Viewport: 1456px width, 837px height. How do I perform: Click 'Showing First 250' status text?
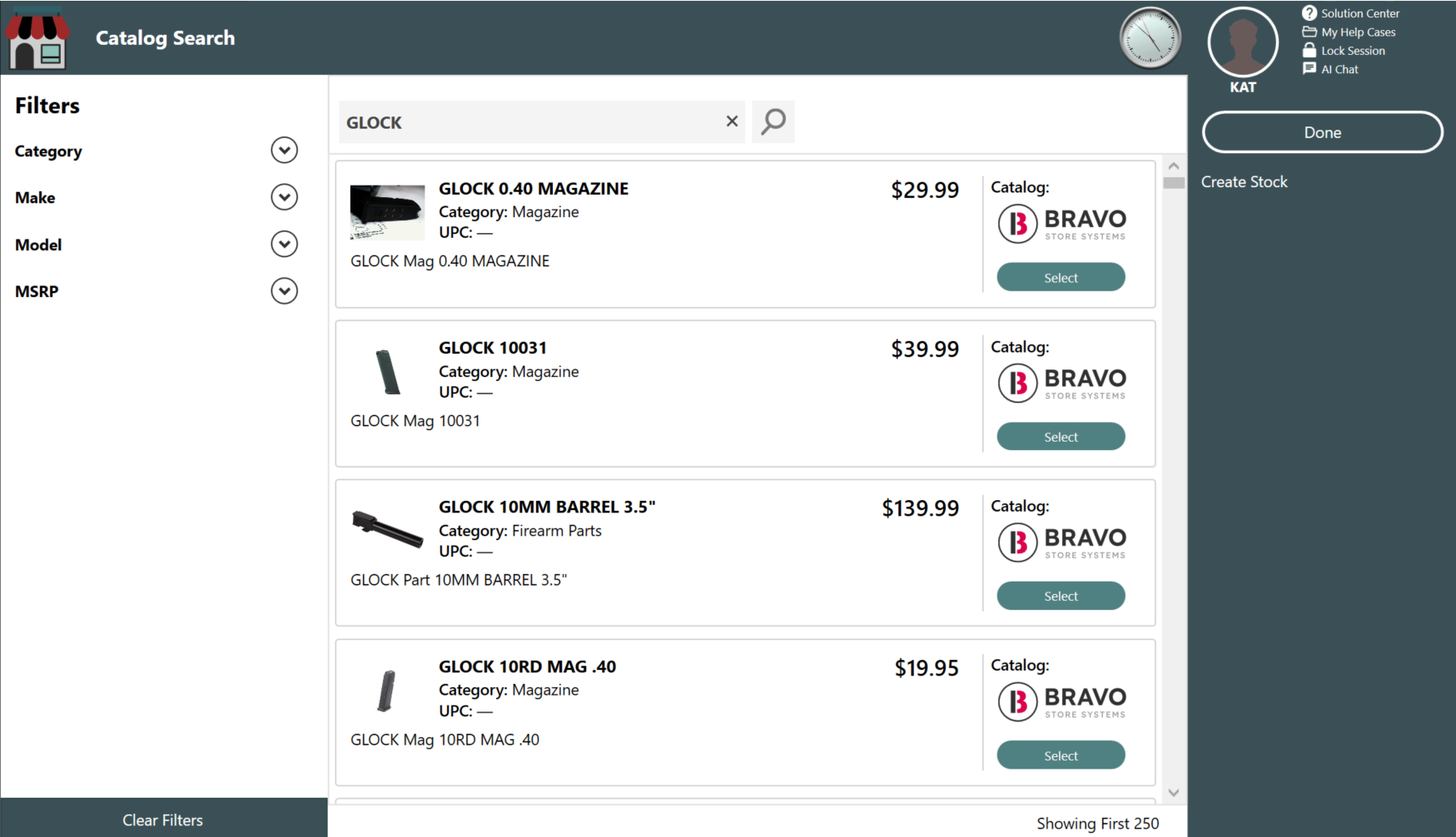(x=1097, y=823)
